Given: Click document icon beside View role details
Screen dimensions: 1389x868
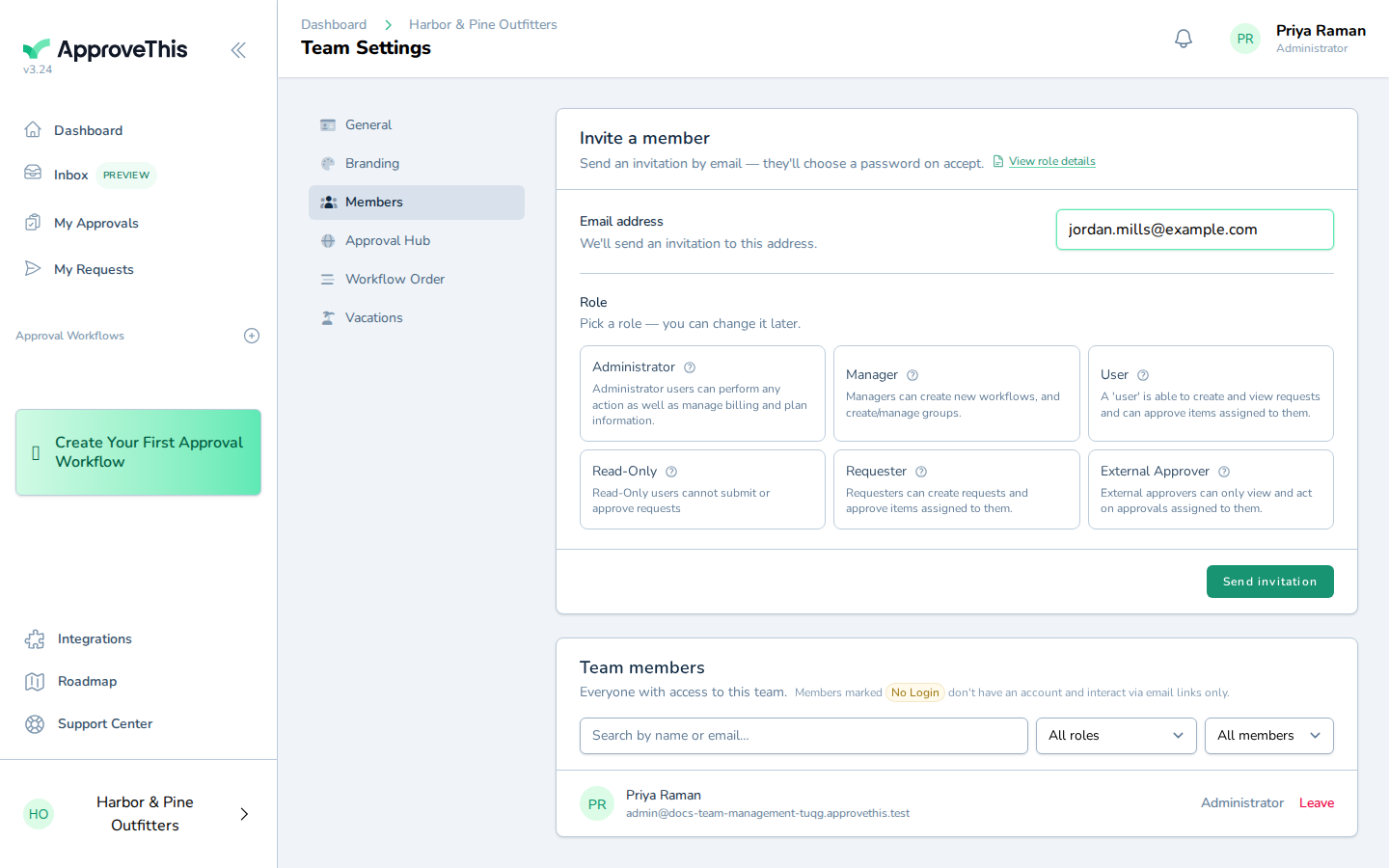Looking at the screenshot, I should [x=998, y=161].
